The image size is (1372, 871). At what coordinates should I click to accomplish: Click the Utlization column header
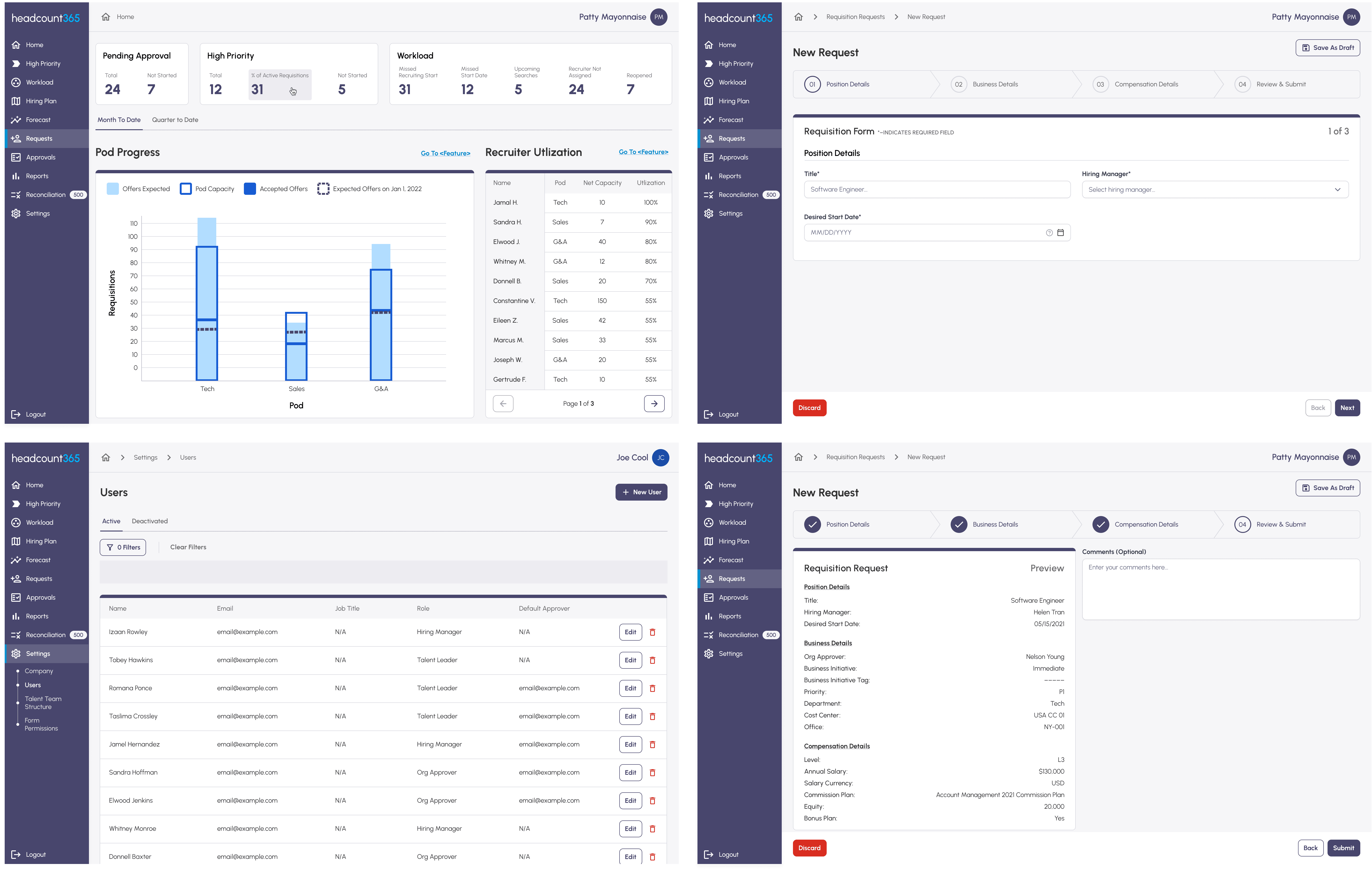pos(651,183)
